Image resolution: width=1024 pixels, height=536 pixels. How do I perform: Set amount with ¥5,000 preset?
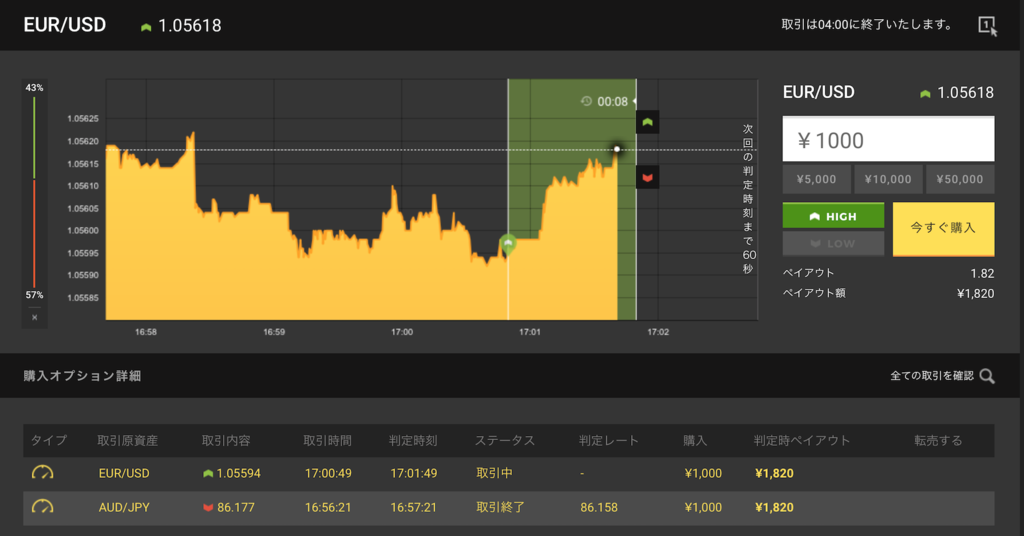(816, 180)
